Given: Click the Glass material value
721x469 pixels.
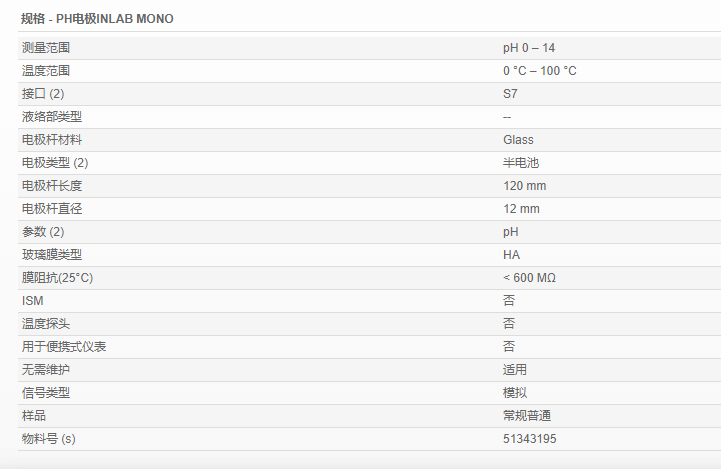Looking at the screenshot, I should (x=518, y=140).
